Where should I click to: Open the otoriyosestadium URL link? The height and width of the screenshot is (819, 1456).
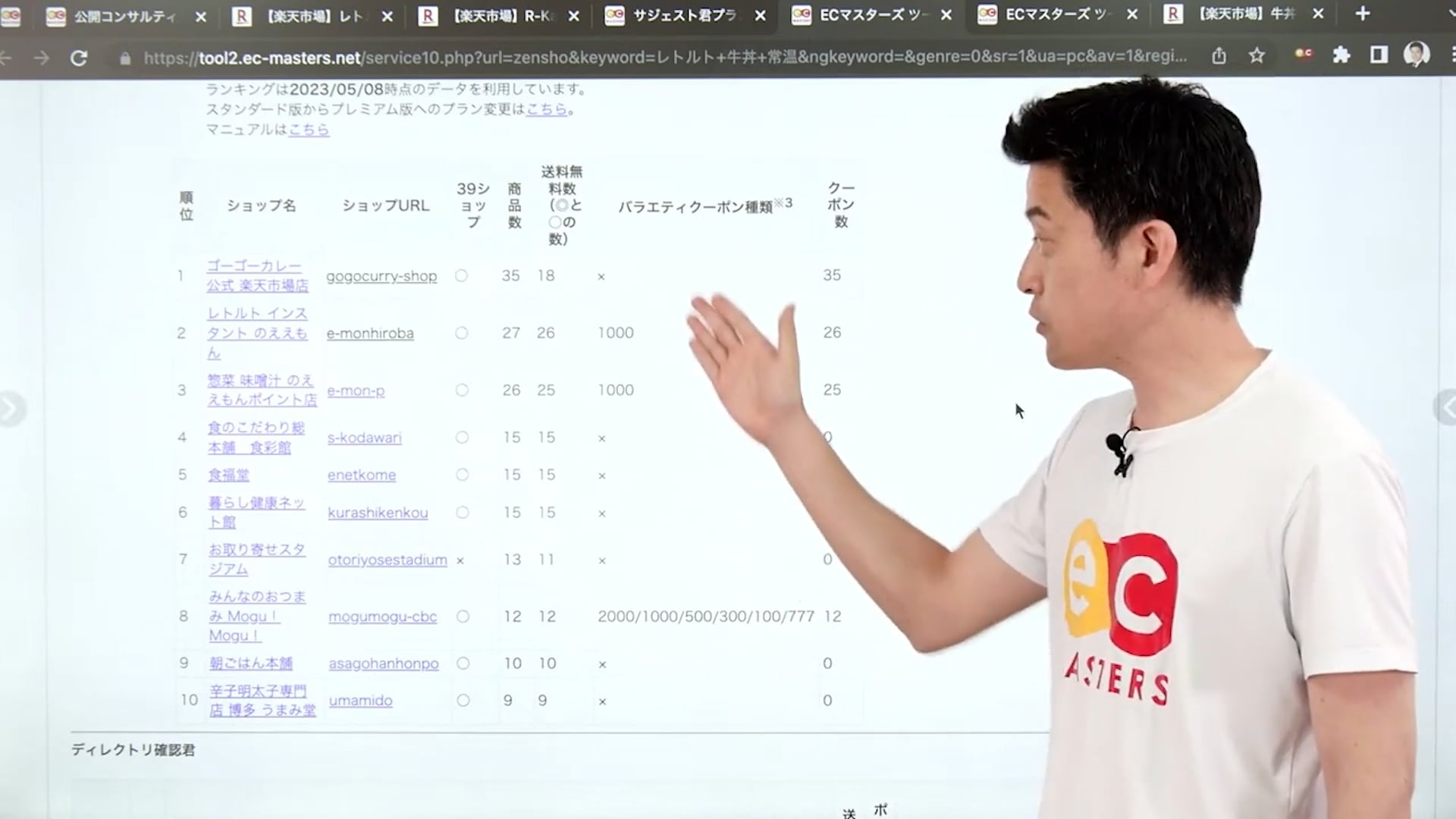click(x=388, y=560)
